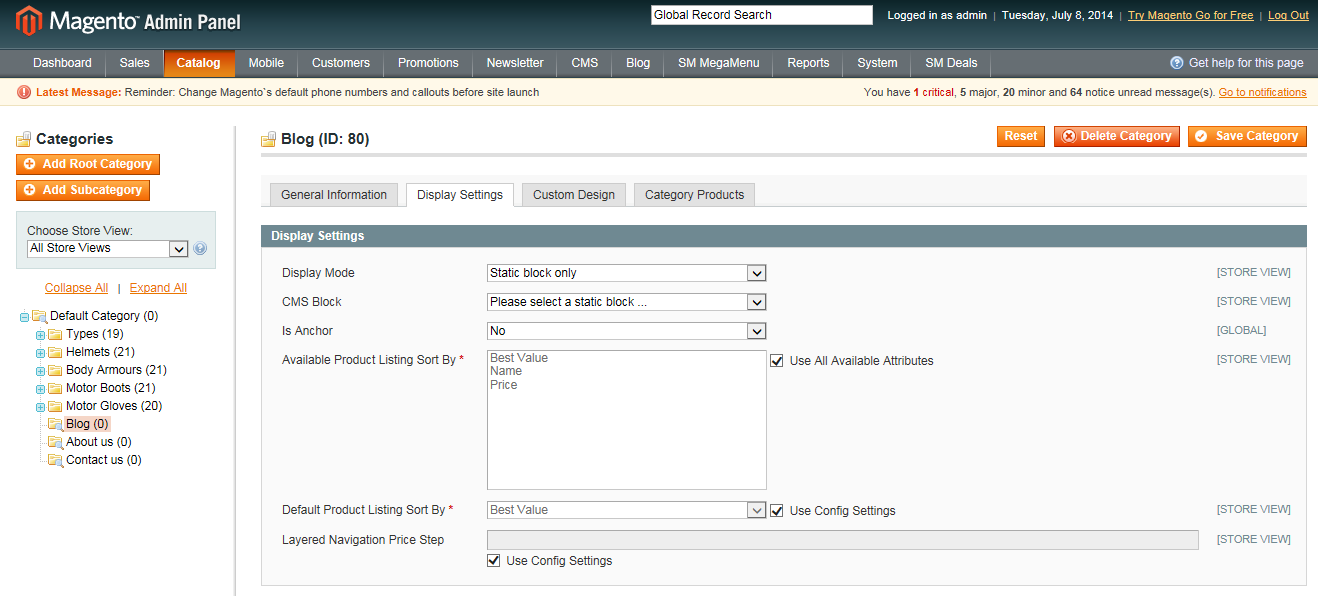This screenshot has height=596, width=1318.
Task: Open the System menu
Action: tap(877, 63)
